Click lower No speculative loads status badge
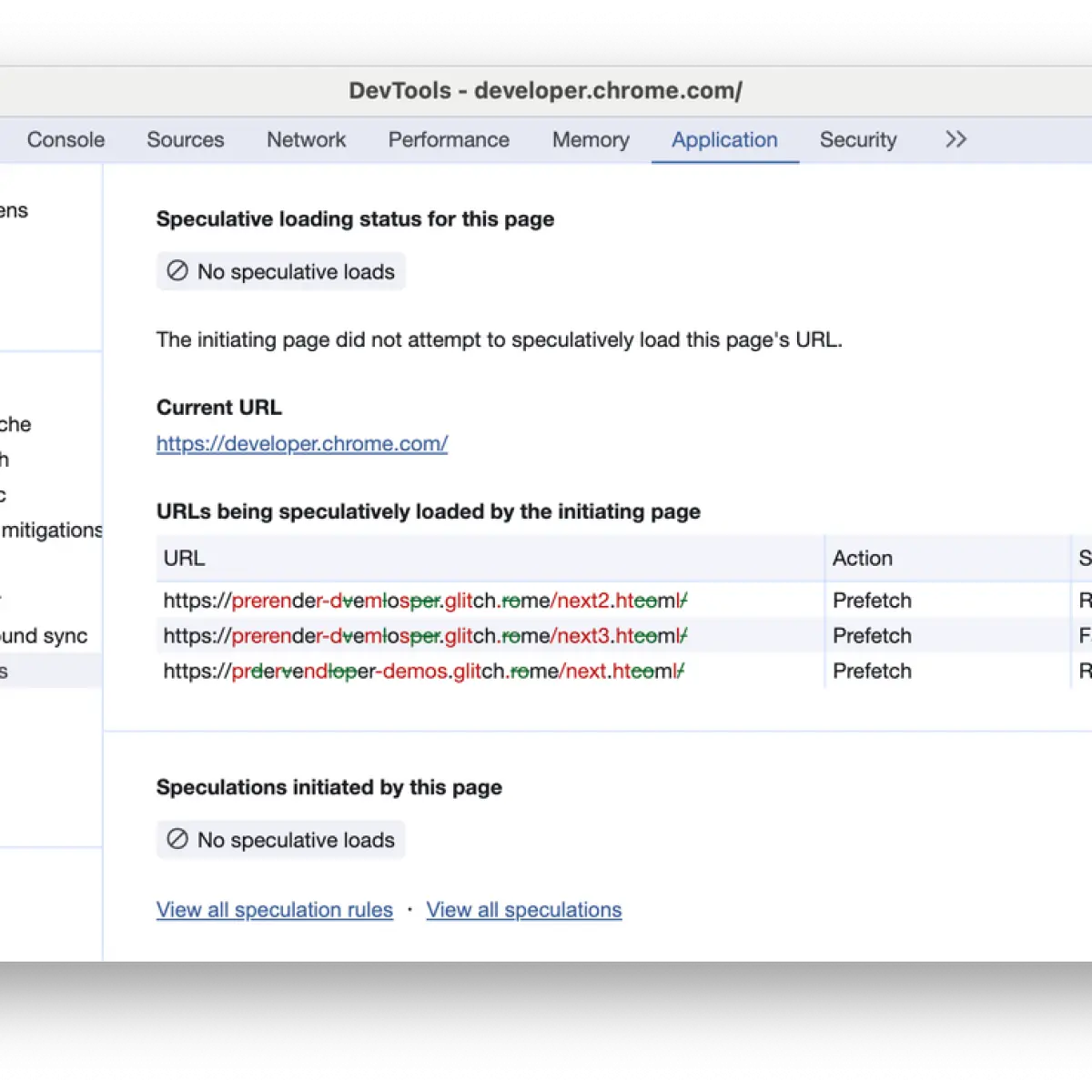Screen dimensions: 1092x1092 pos(281,839)
